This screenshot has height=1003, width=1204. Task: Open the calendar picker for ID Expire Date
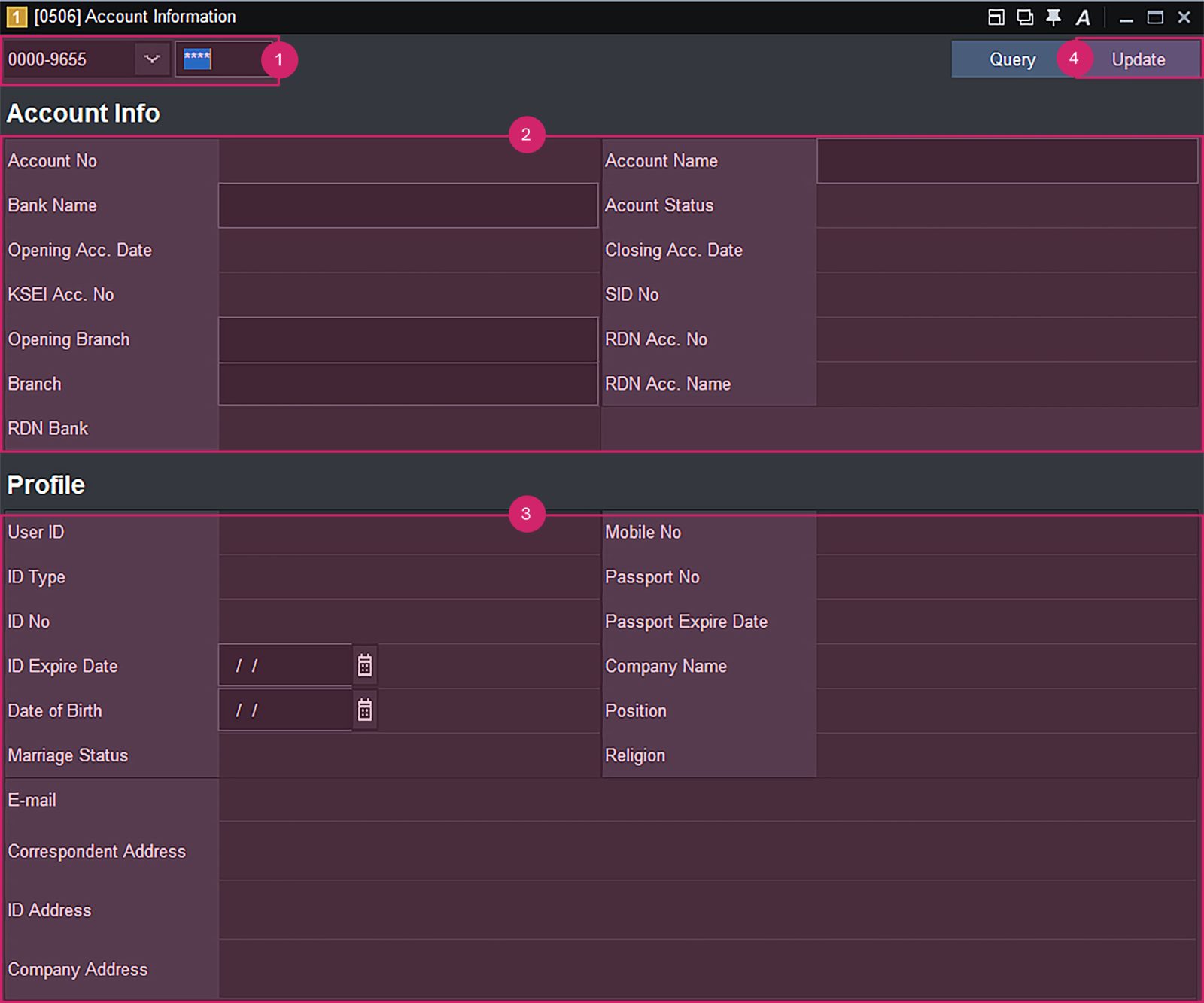point(364,664)
